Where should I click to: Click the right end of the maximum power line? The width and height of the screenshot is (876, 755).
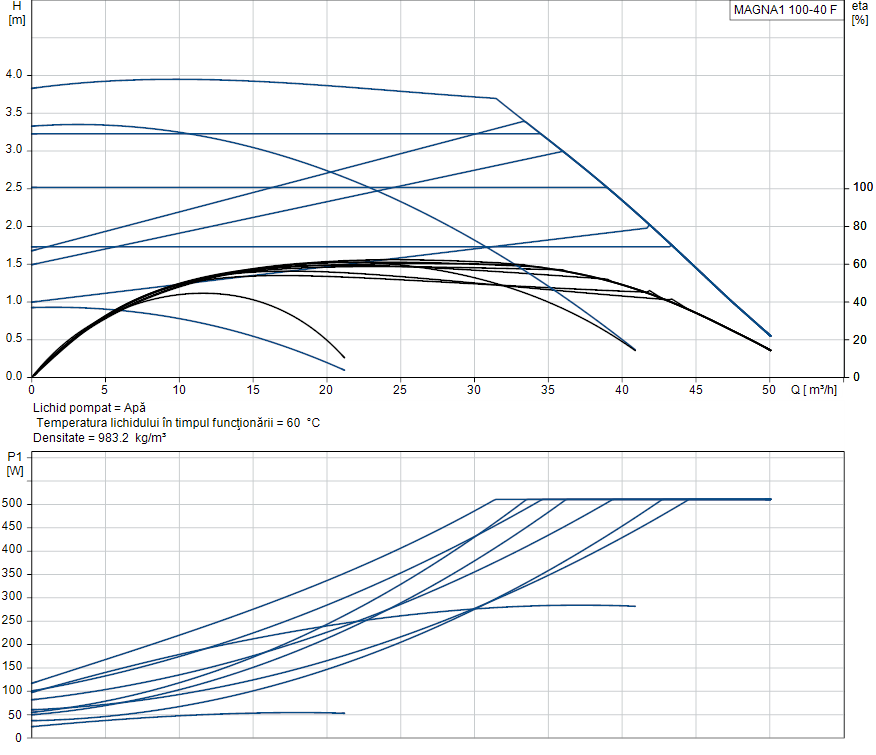770,499
